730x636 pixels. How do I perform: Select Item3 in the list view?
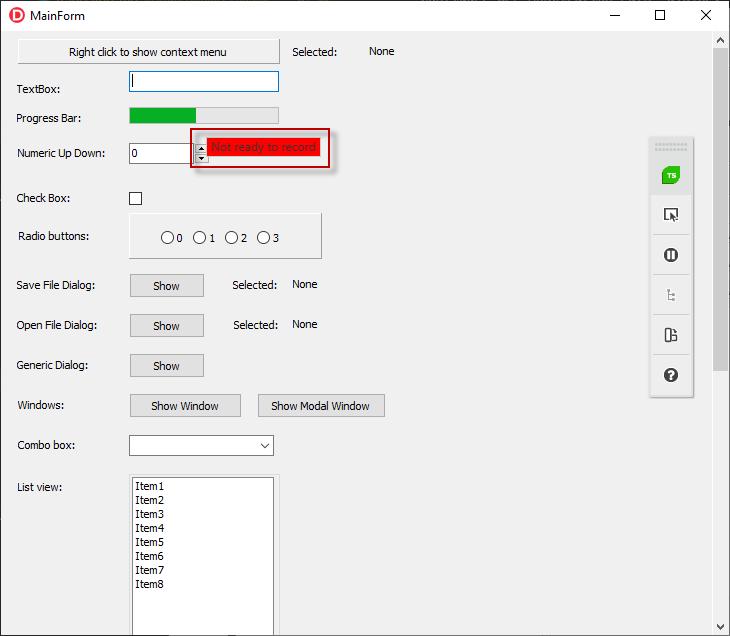click(150, 514)
